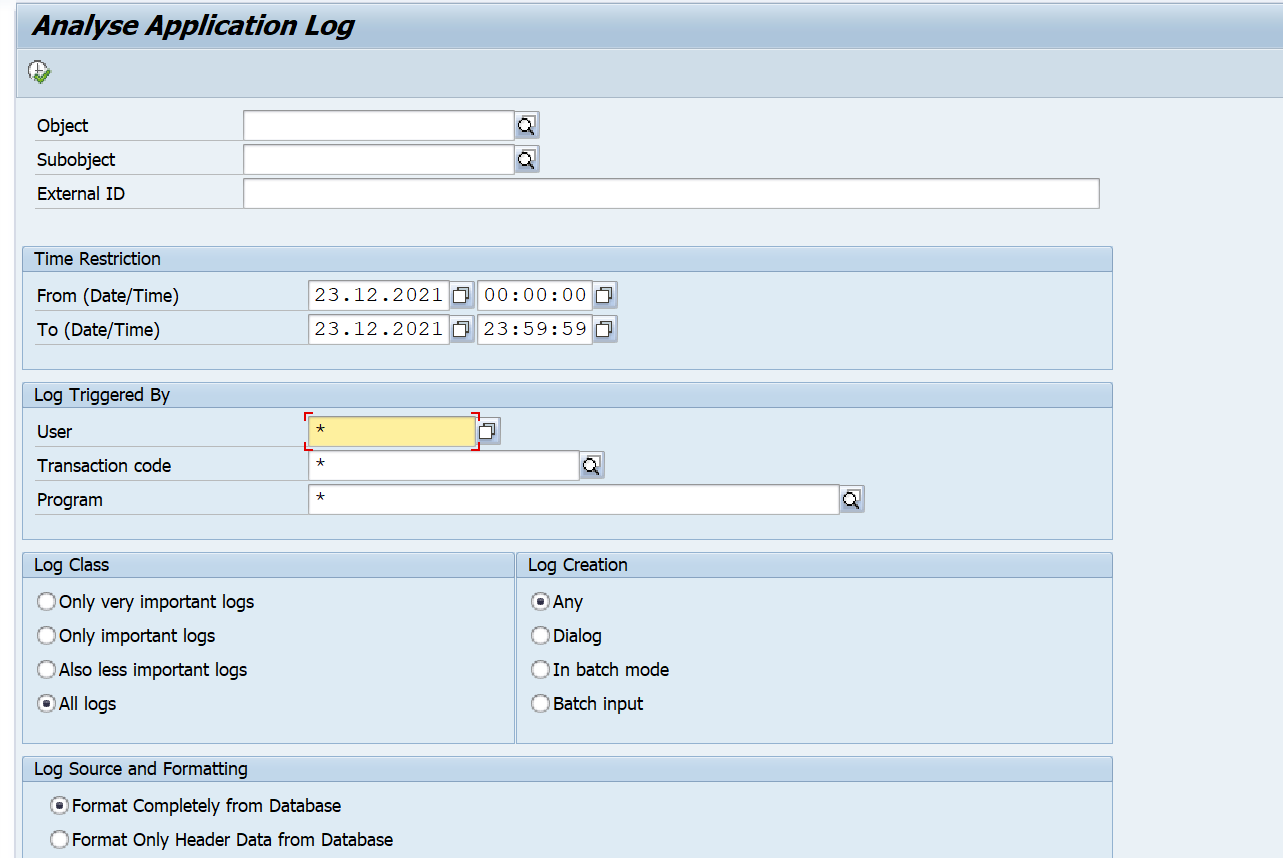Screen dimensions: 1283x858
Task: Select Only important logs radio button
Action: tap(46, 636)
